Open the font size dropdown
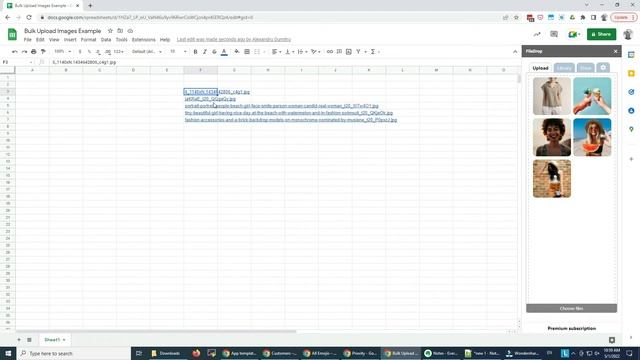640x360 pixels. tap(178, 52)
